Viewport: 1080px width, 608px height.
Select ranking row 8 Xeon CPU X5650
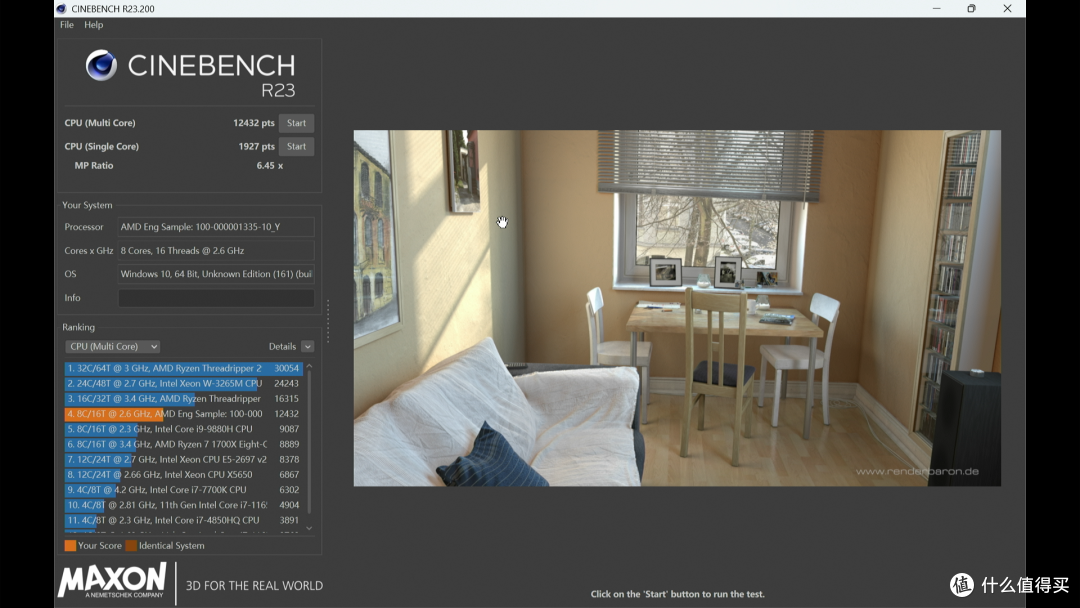183,474
